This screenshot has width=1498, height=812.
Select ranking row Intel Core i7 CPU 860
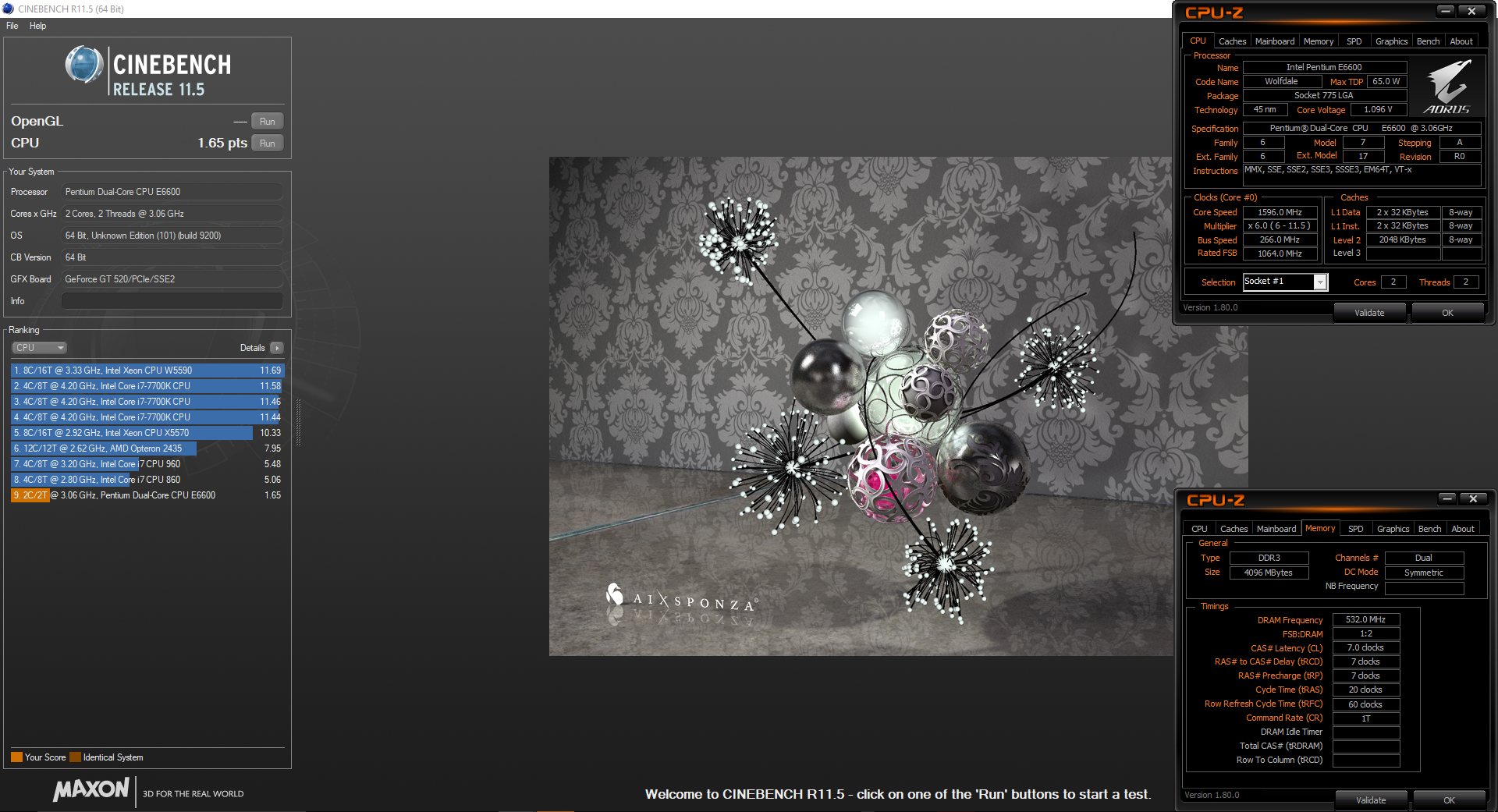click(147, 480)
